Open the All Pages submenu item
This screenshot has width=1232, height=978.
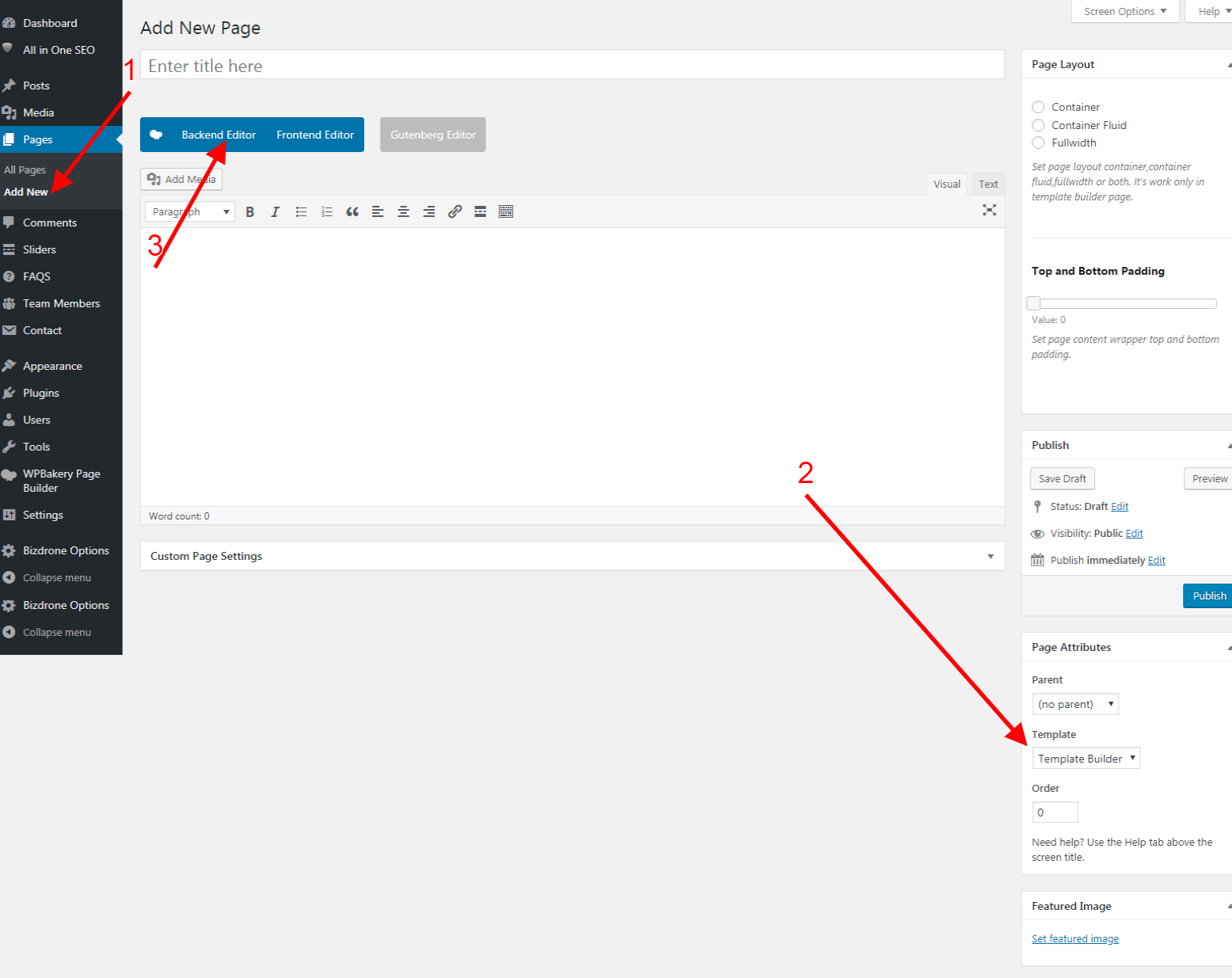pyautogui.click(x=25, y=169)
